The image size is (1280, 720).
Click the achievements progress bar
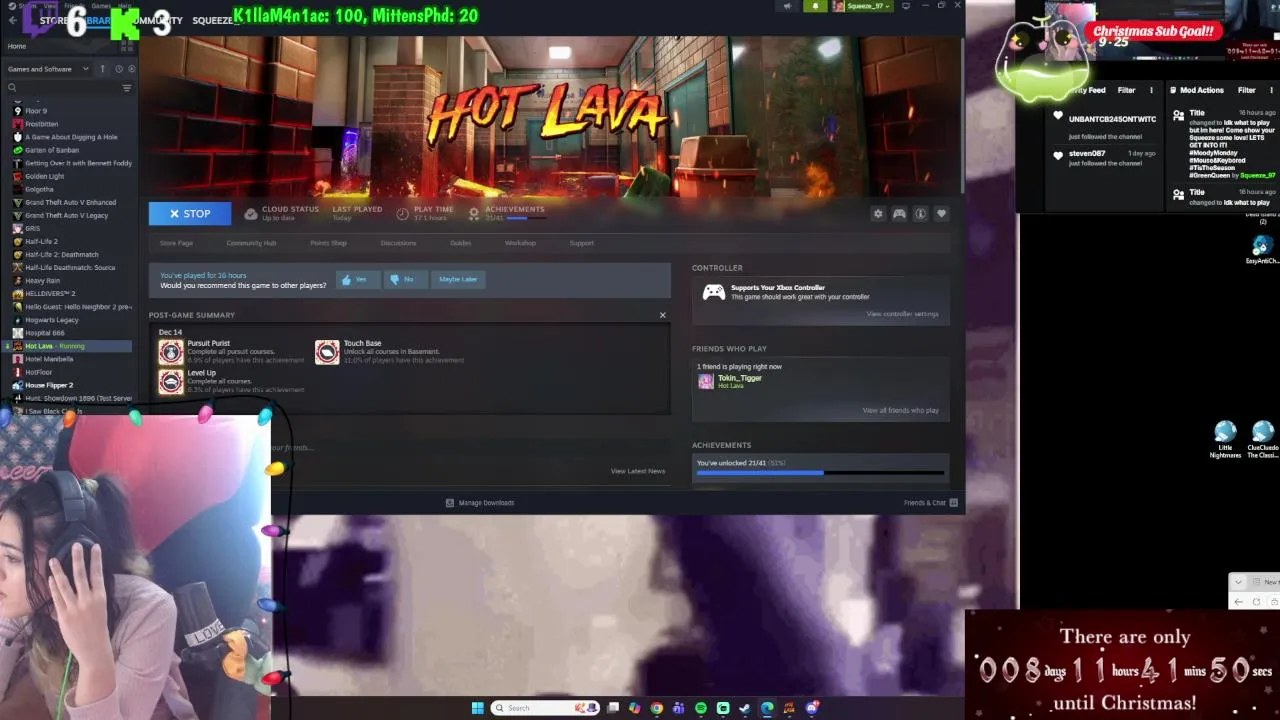[x=820, y=472]
